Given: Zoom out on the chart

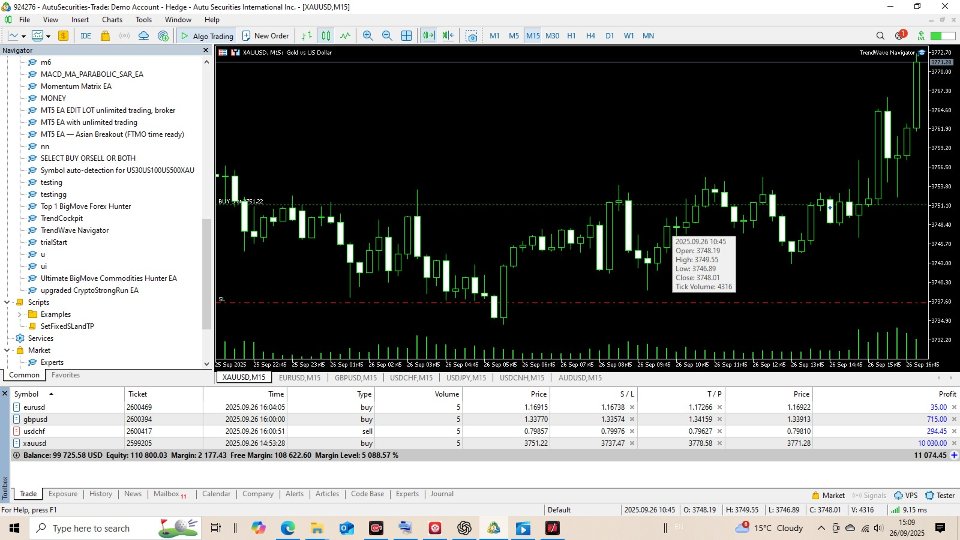Looking at the screenshot, I should (387, 36).
